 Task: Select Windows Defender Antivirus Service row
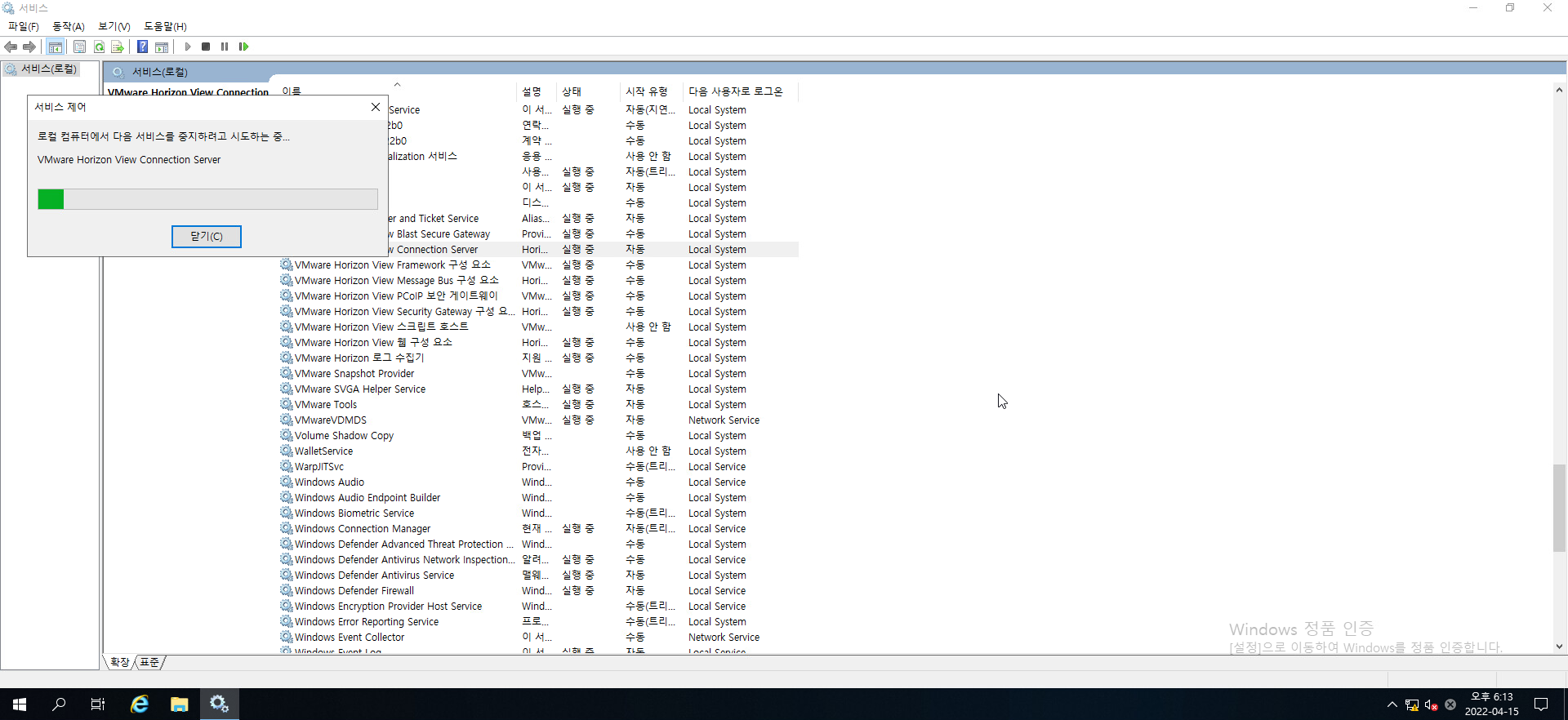(x=539, y=576)
